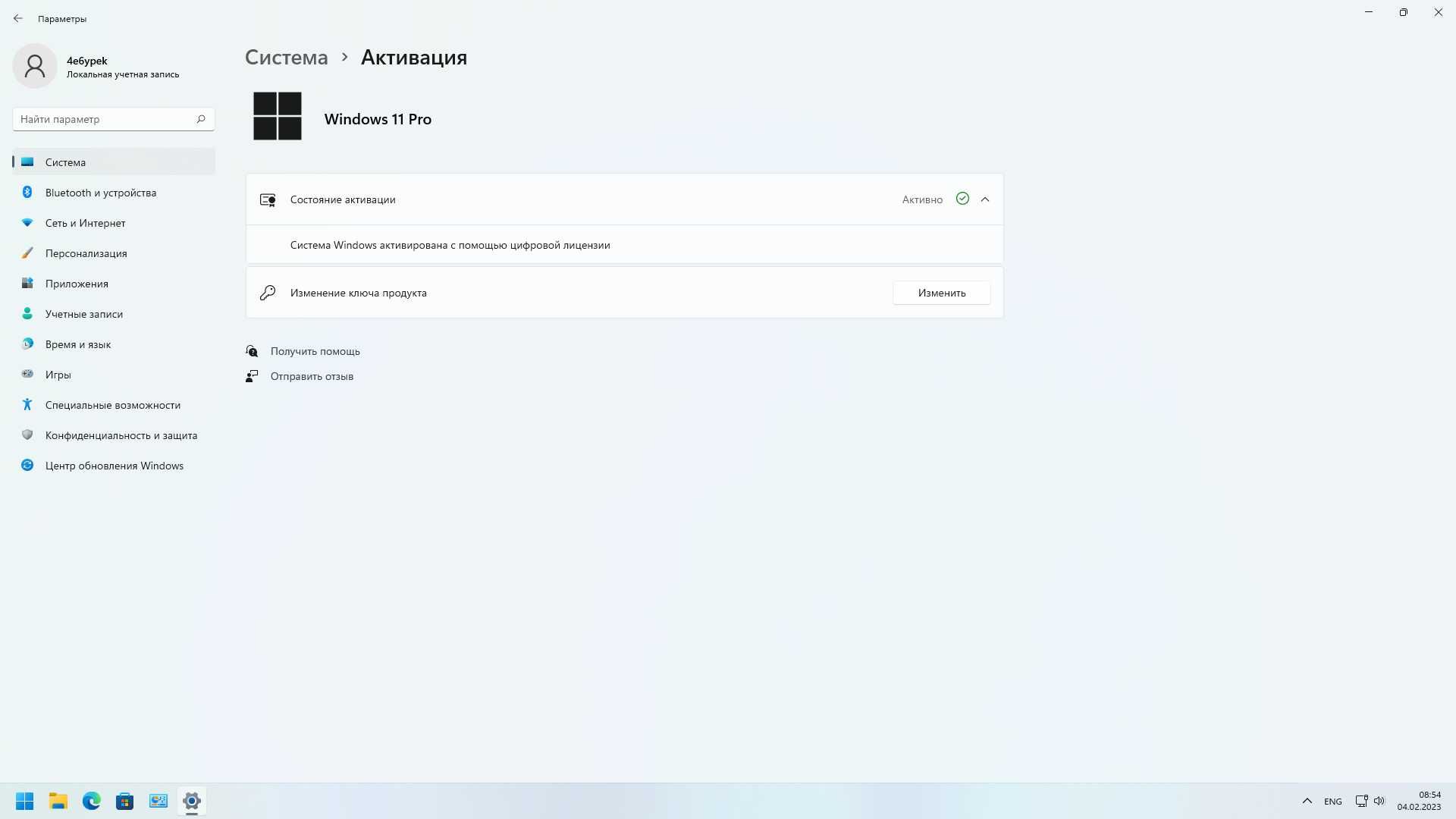Screen dimensions: 1456x819
Task: Click the Windows 11 Pro logo
Action: [x=278, y=116]
